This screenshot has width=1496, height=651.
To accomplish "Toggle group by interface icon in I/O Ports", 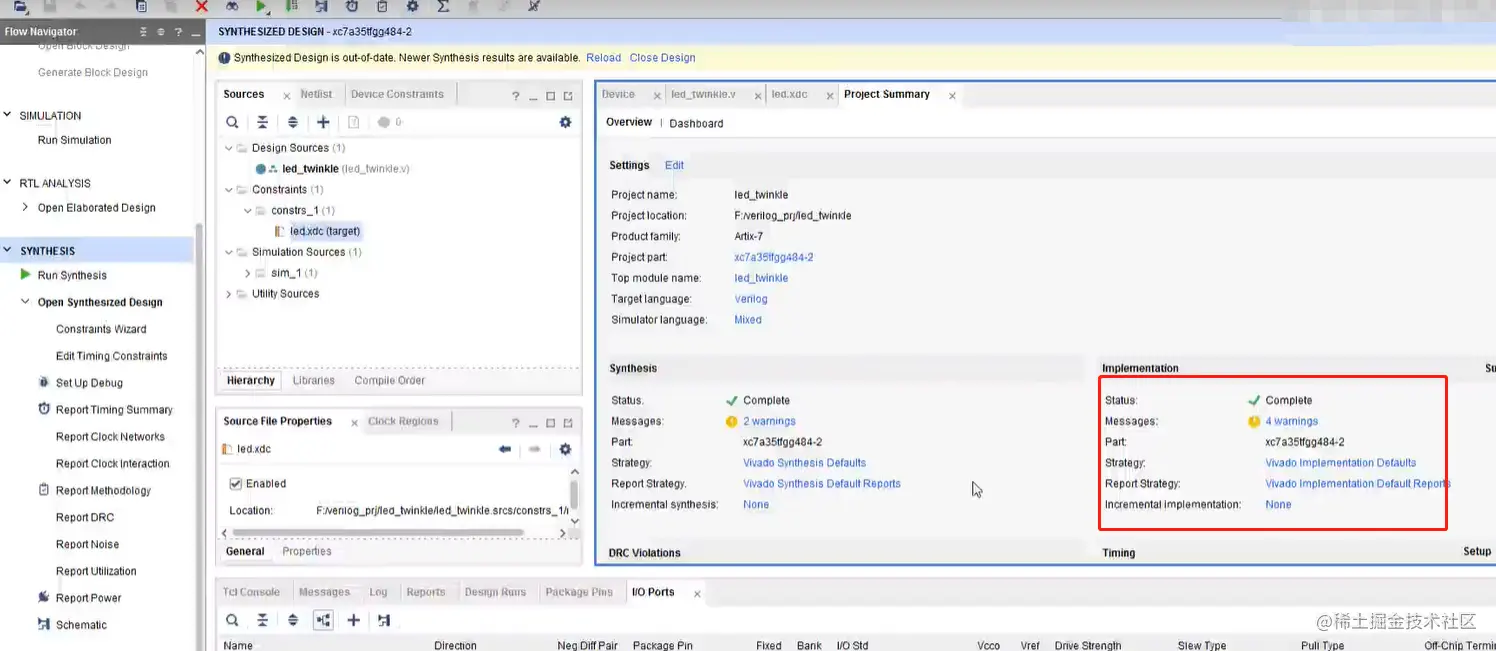I will (x=323, y=620).
